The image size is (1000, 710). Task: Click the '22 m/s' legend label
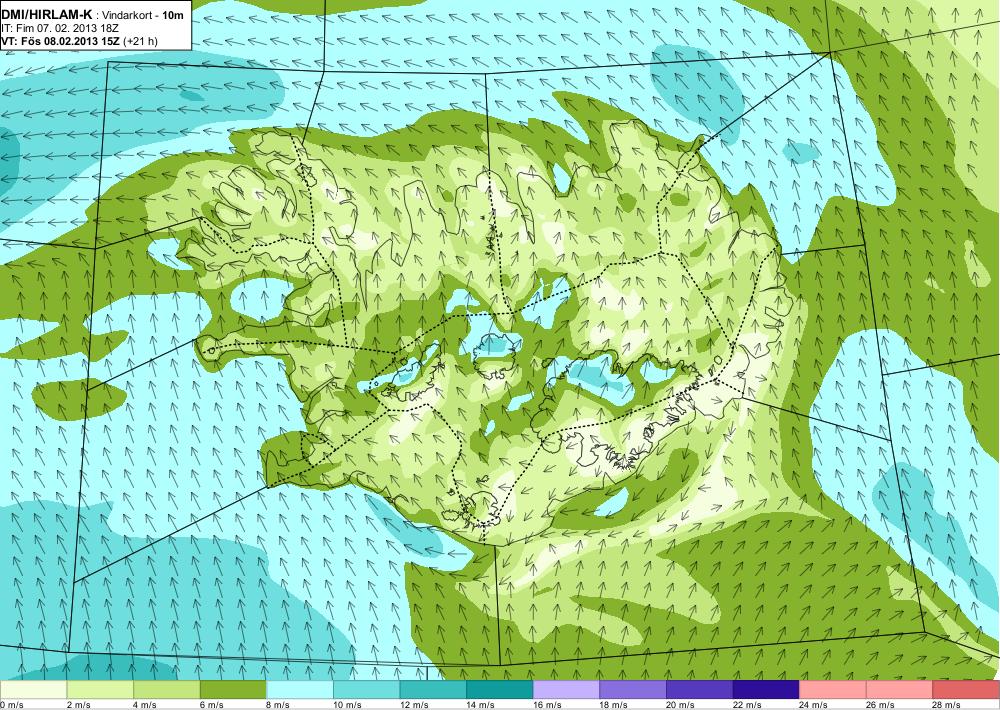tap(747, 705)
